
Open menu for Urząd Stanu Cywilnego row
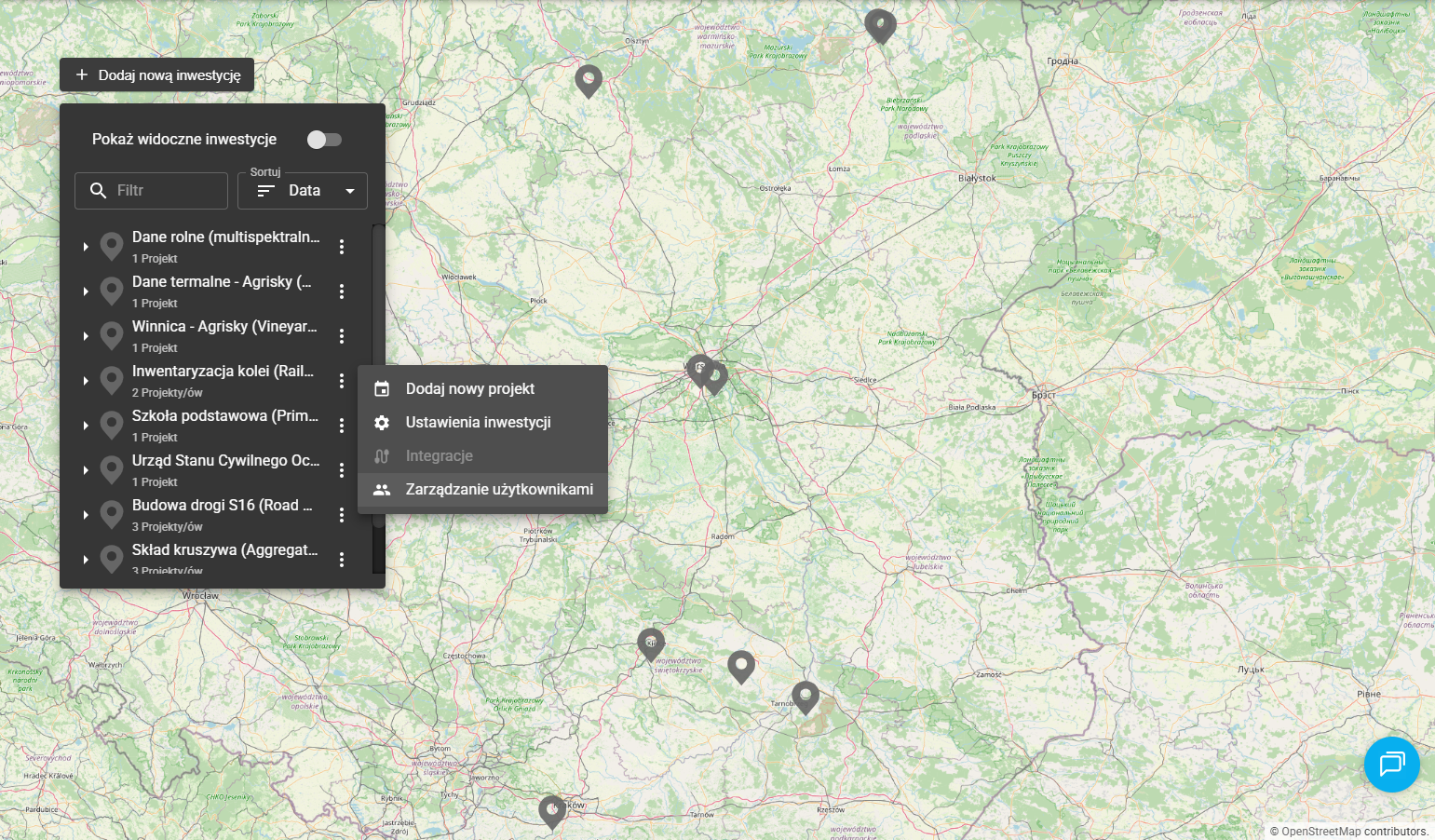click(342, 470)
